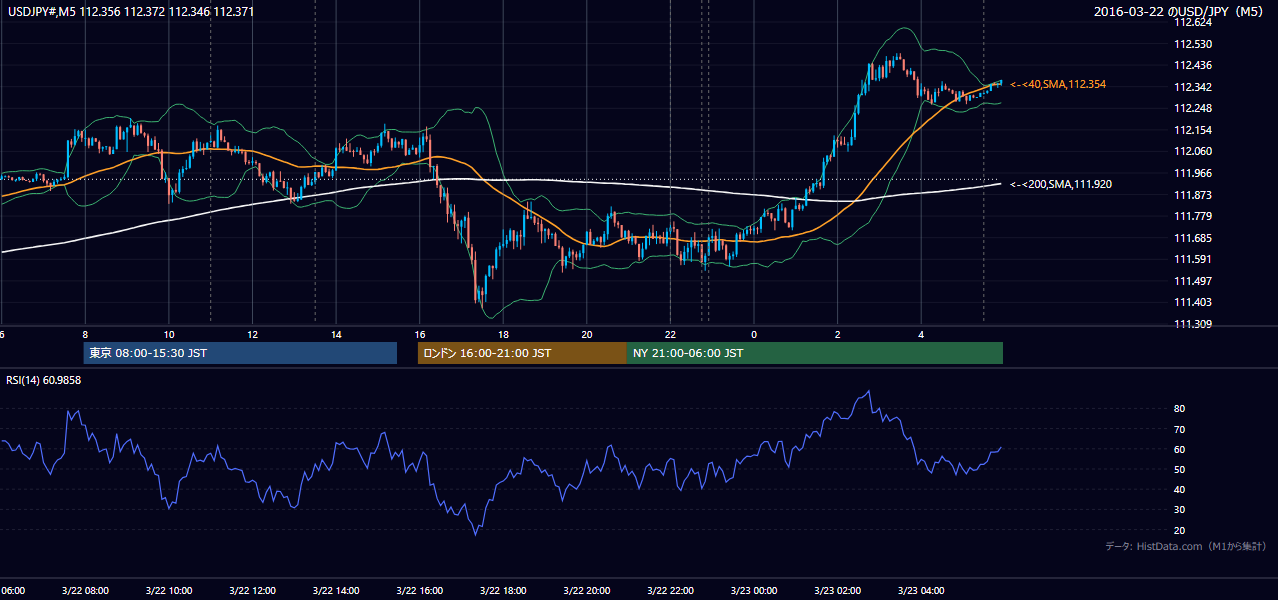This screenshot has width=1278, height=600.
Task: Click hour tick 10 under the price chart
Action: pyautogui.click(x=169, y=335)
